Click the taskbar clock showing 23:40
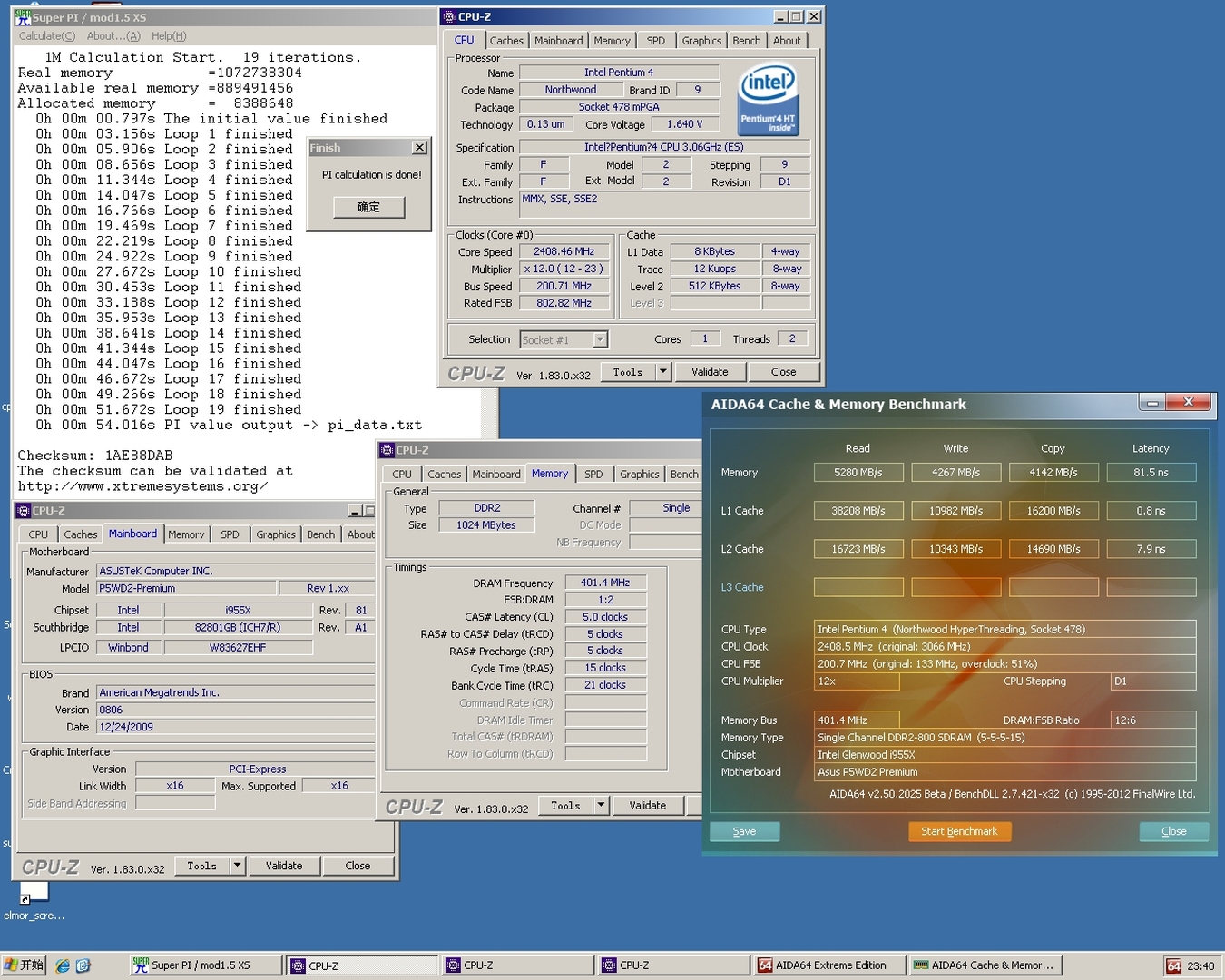Image resolution: width=1225 pixels, height=980 pixels. coord(1200,966)
